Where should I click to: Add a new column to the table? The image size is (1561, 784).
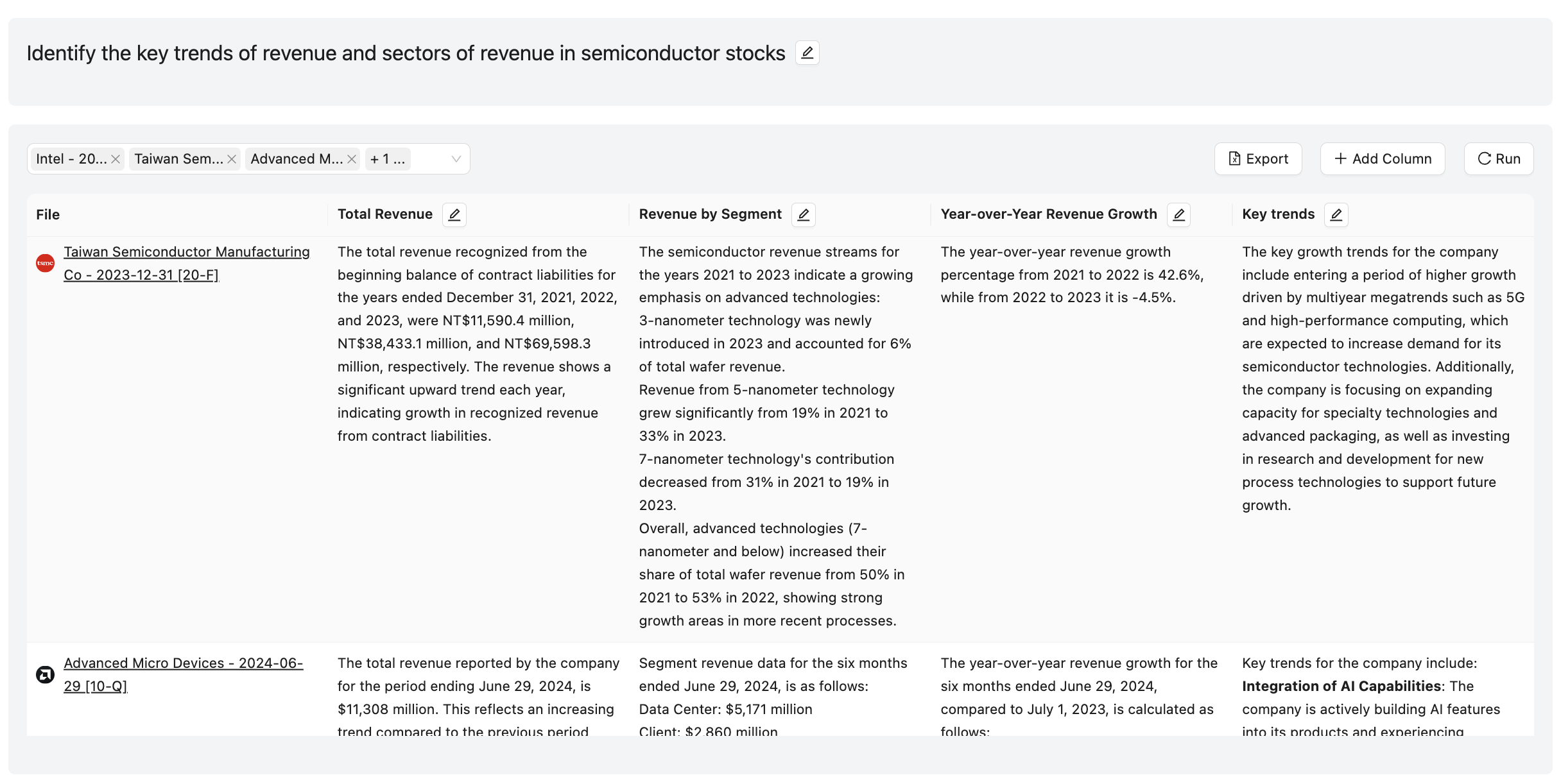(x=1383, y=159)
